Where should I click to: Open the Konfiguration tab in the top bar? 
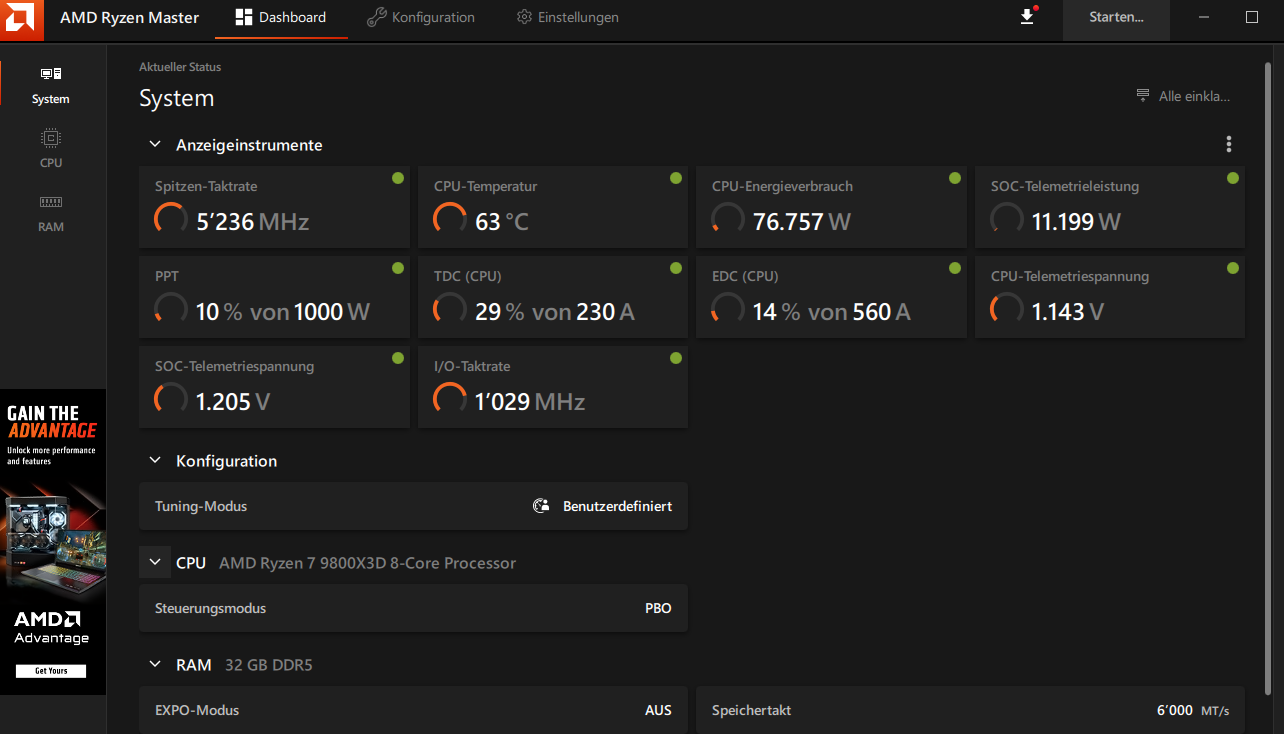421,18
